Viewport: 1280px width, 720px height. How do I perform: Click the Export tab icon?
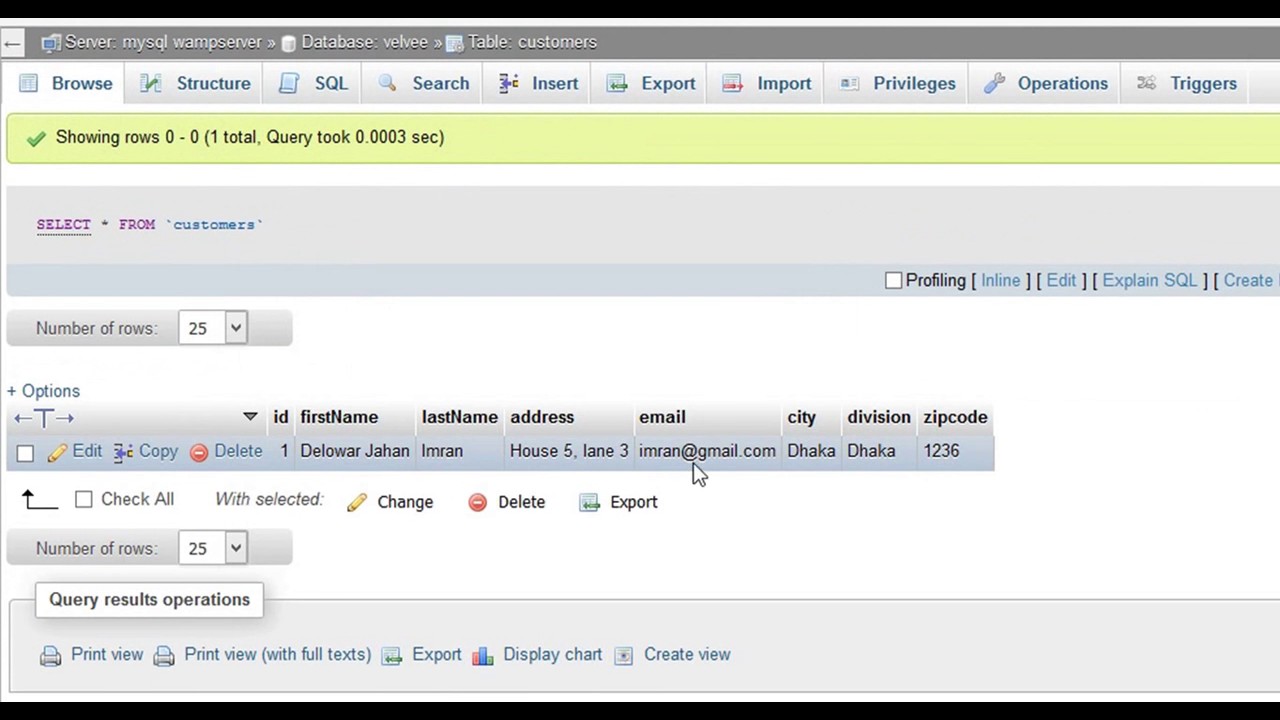click(x=617, y=83)
